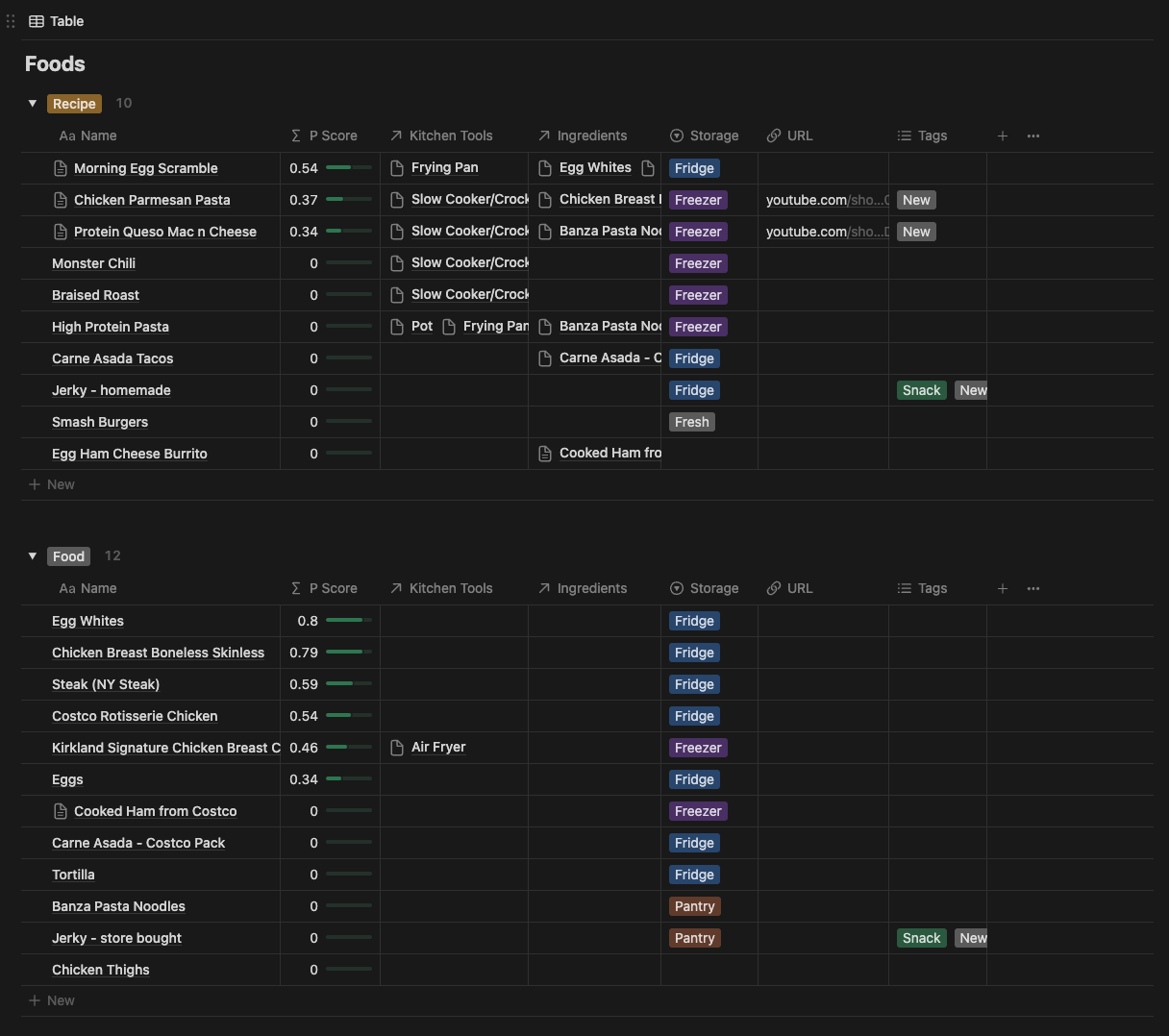Click the New tag in the Chicken Parmesan Pasta row
The height and width of the screenshot is (1036, 1169).
916,200
